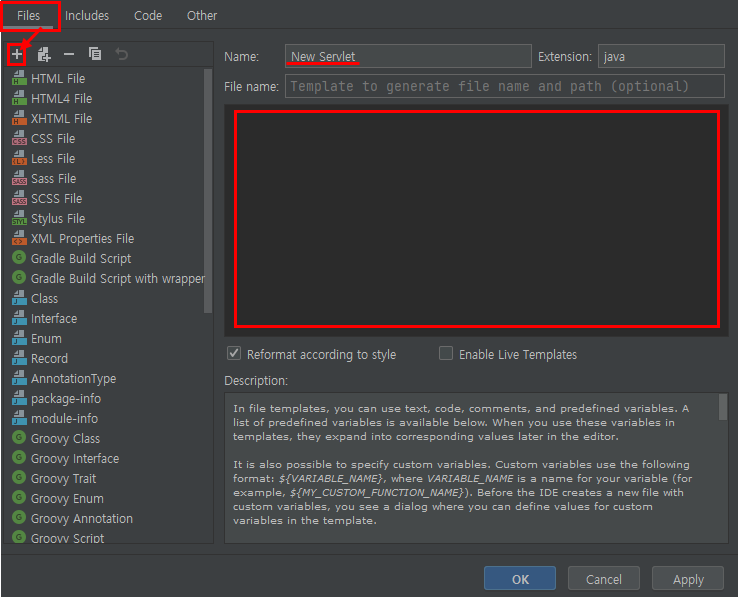The width and height of the screenshot is (738, 597).
Task: Select the Record template icon
Action: (x=19, y=358)
